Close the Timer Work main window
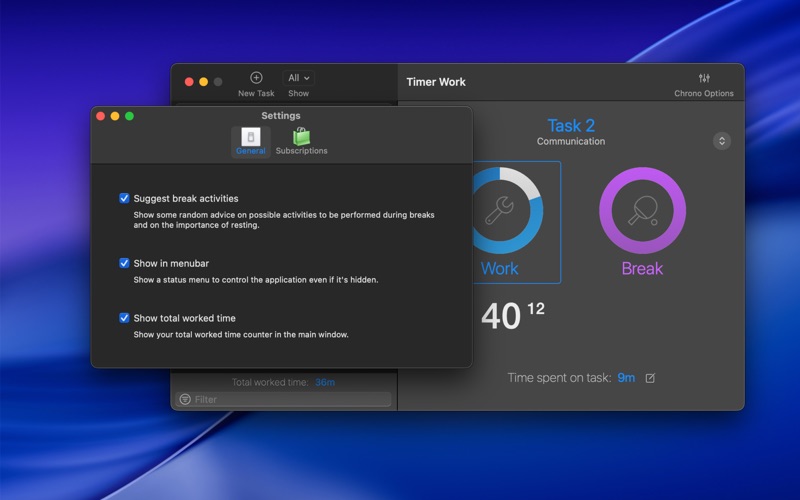Screen dimensions: 800x500 [x=189, y=82]
